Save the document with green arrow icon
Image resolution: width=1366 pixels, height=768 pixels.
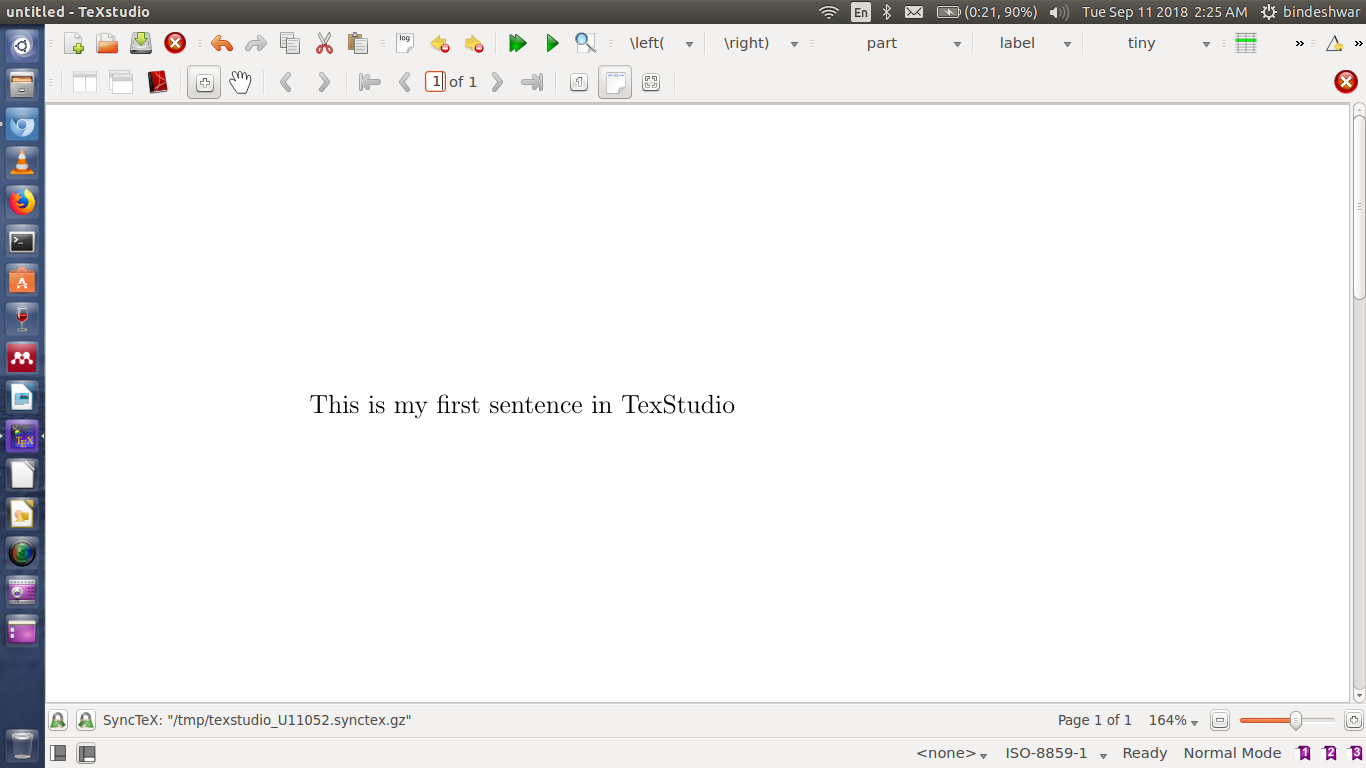(x=141, y=43)
